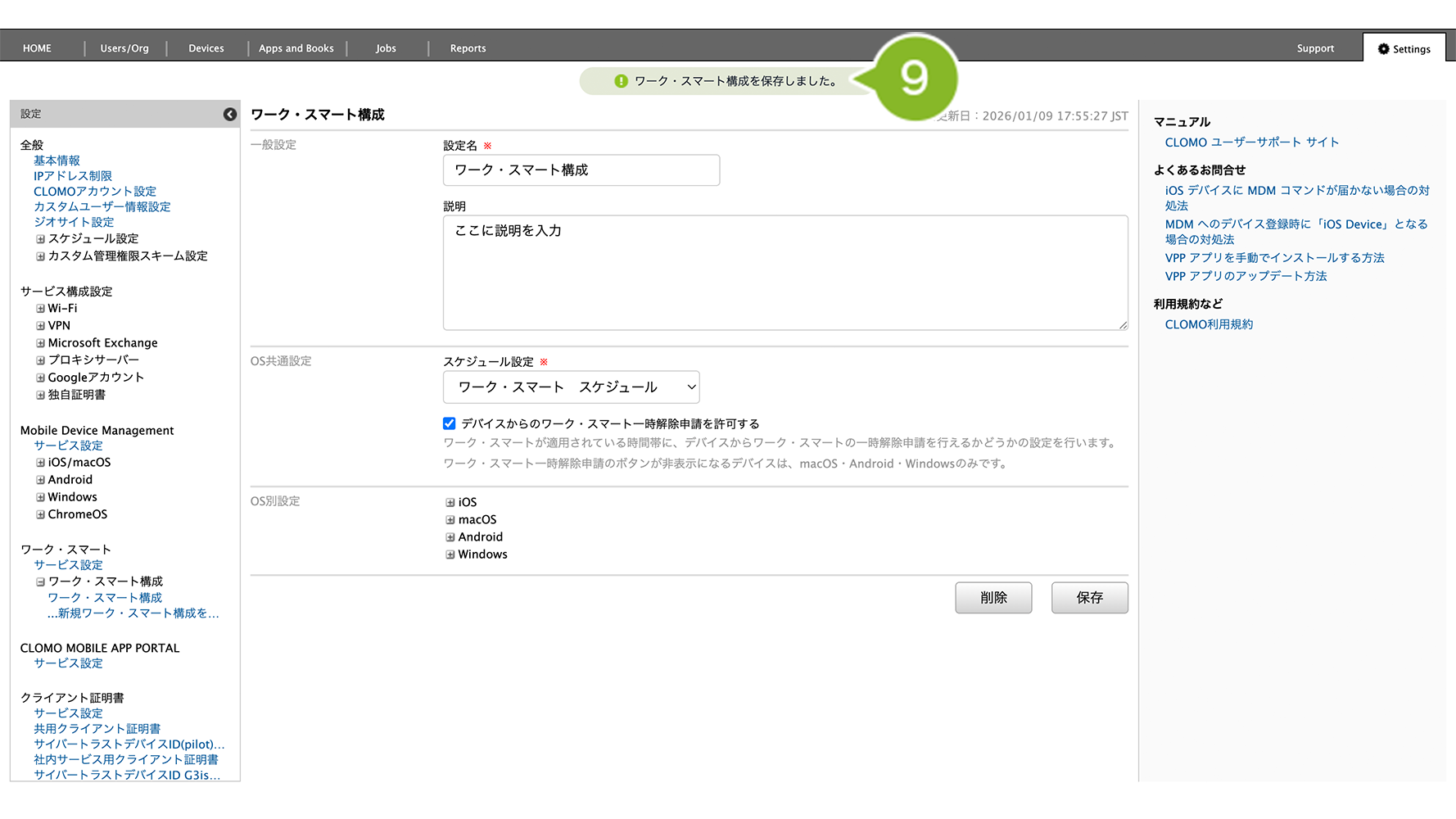Collapse the ワーク・スマート構成 tree node
The width and height of the screenshot is (1456, 819).
pos(40,582)
